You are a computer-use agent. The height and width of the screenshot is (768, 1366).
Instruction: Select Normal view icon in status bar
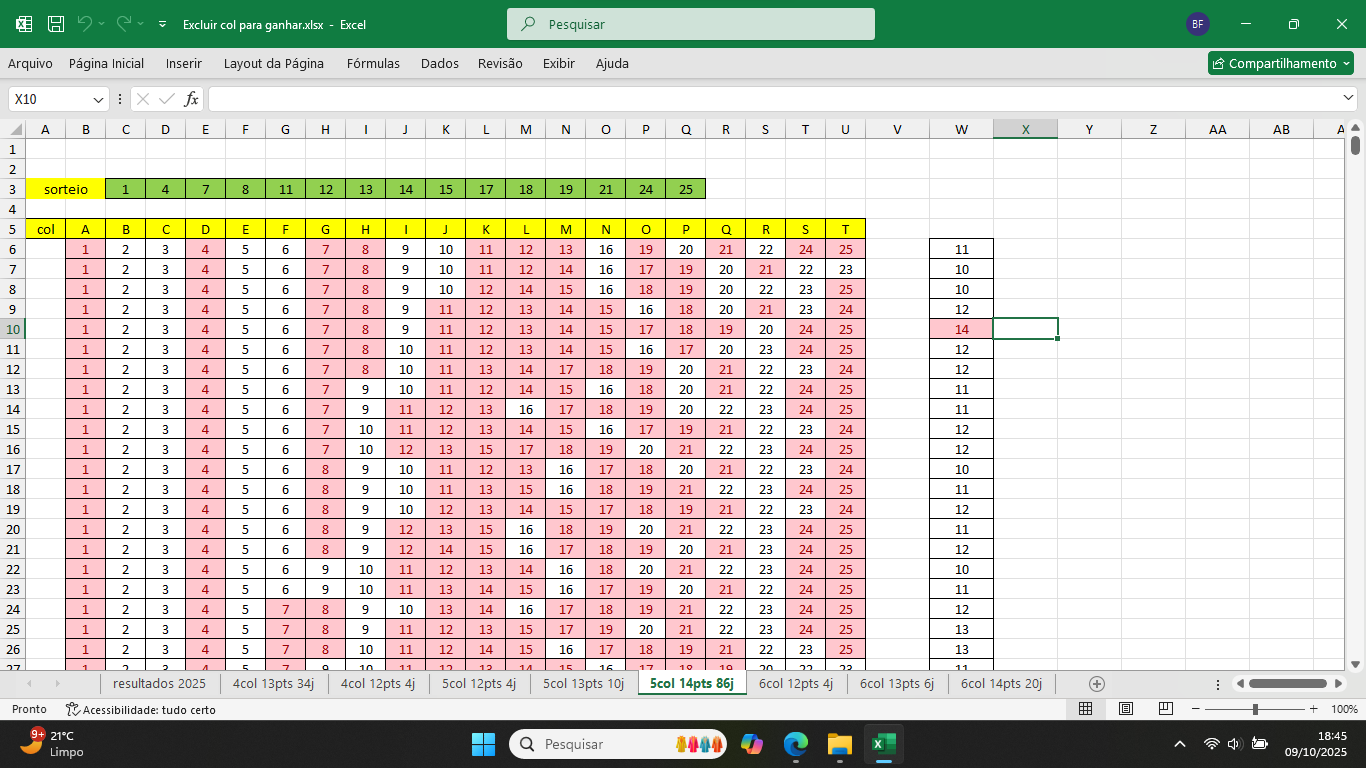click(1085, 709)
